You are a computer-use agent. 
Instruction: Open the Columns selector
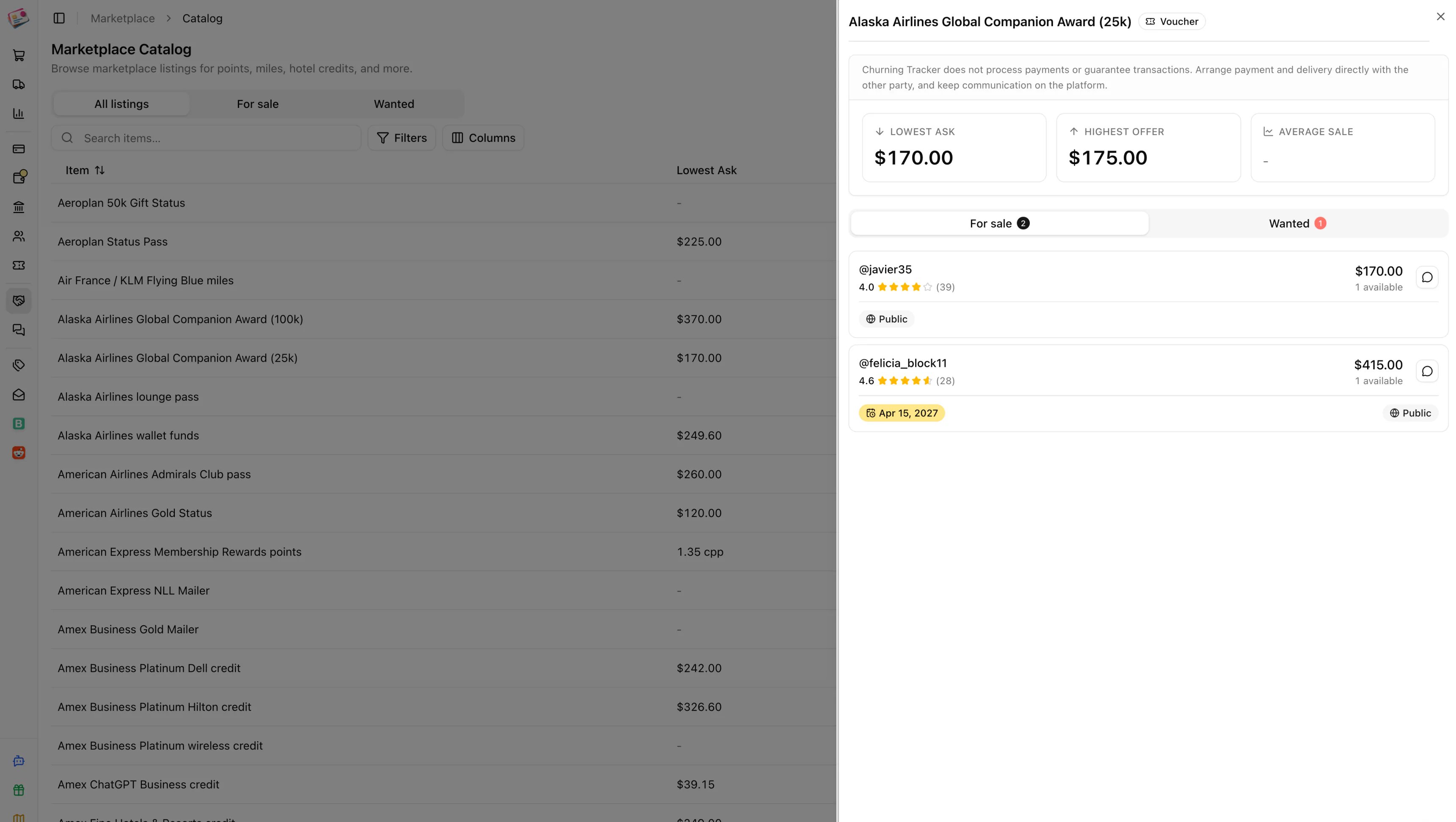coord(483,138)
